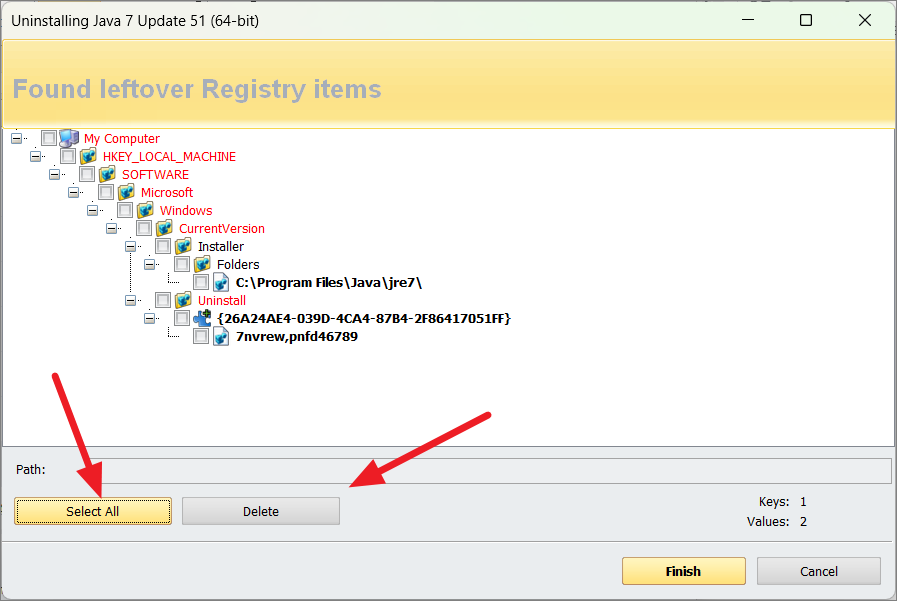897x601 pixels.
Task: Select the Folders tree label
Action: [x=238, y=265]
